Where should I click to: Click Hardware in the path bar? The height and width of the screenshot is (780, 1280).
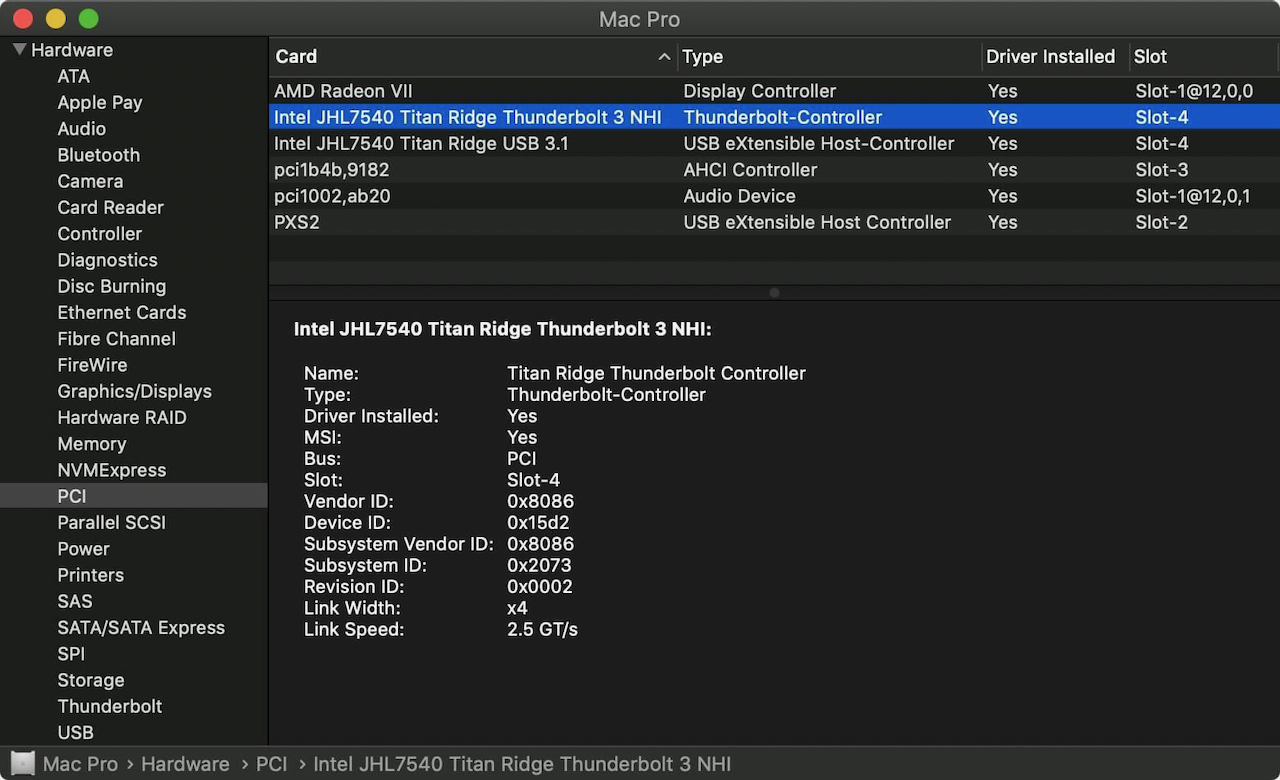[x=185, y=764]
